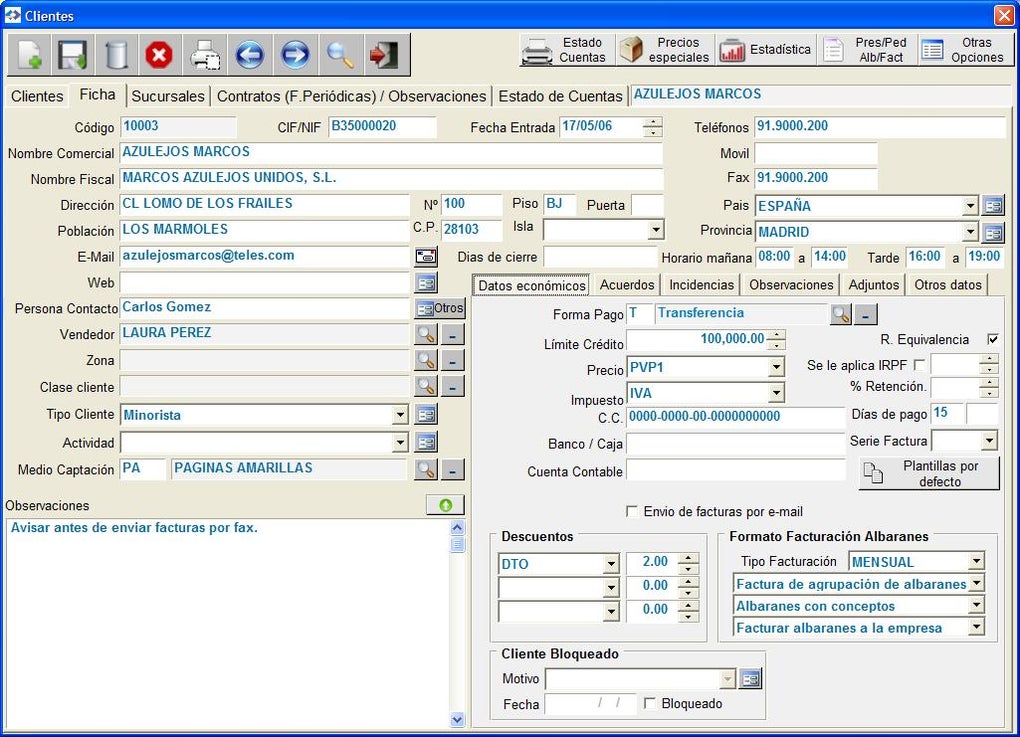Expand the Provincia dropdown

pos(970,232)
